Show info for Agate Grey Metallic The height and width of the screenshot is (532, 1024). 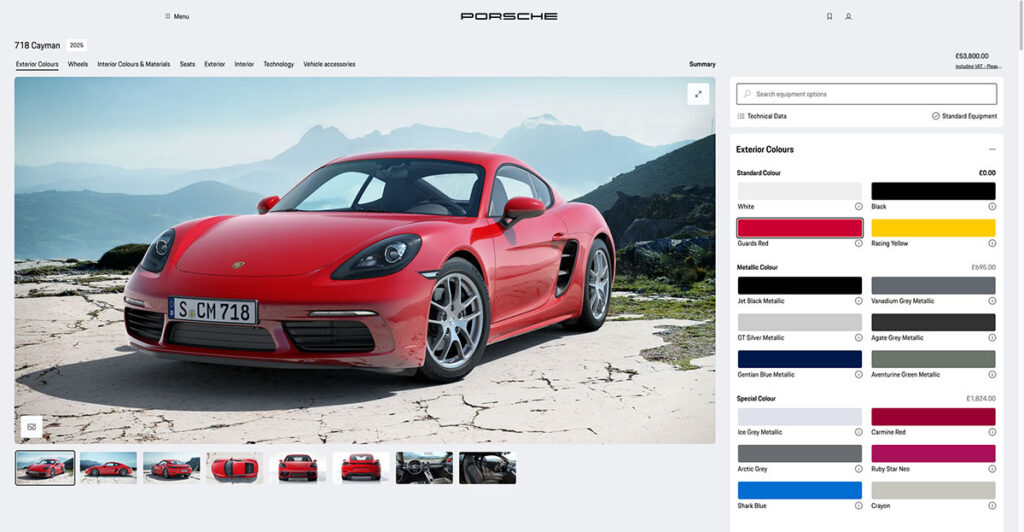pyautogui.click(x=992, y=337)
